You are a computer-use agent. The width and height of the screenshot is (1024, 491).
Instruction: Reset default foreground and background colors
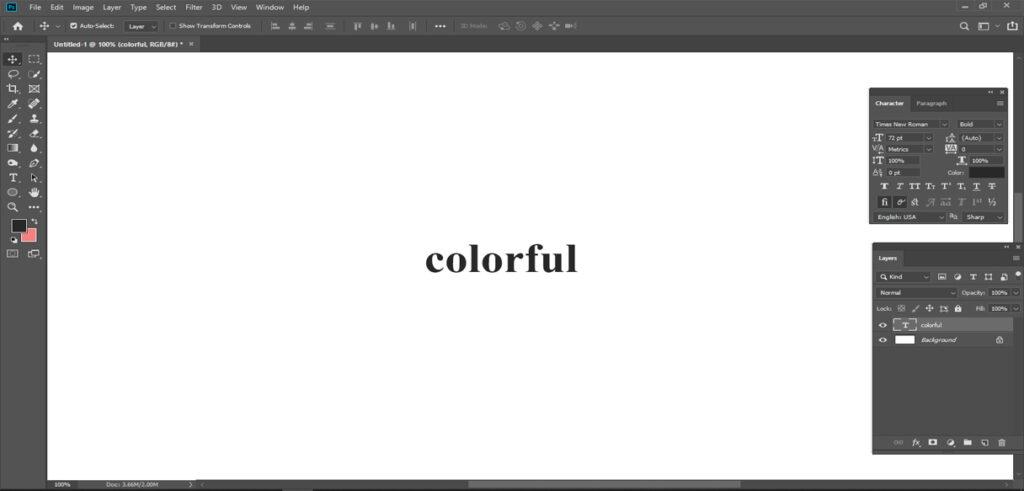pyautogui.click(x=14, y=240)
